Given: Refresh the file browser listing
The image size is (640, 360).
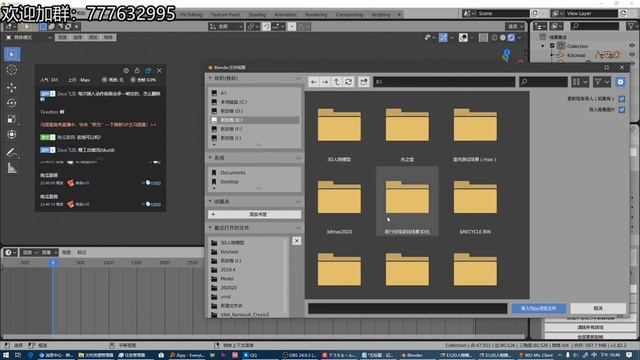Looking at the screenshot, I should [349, 82].
